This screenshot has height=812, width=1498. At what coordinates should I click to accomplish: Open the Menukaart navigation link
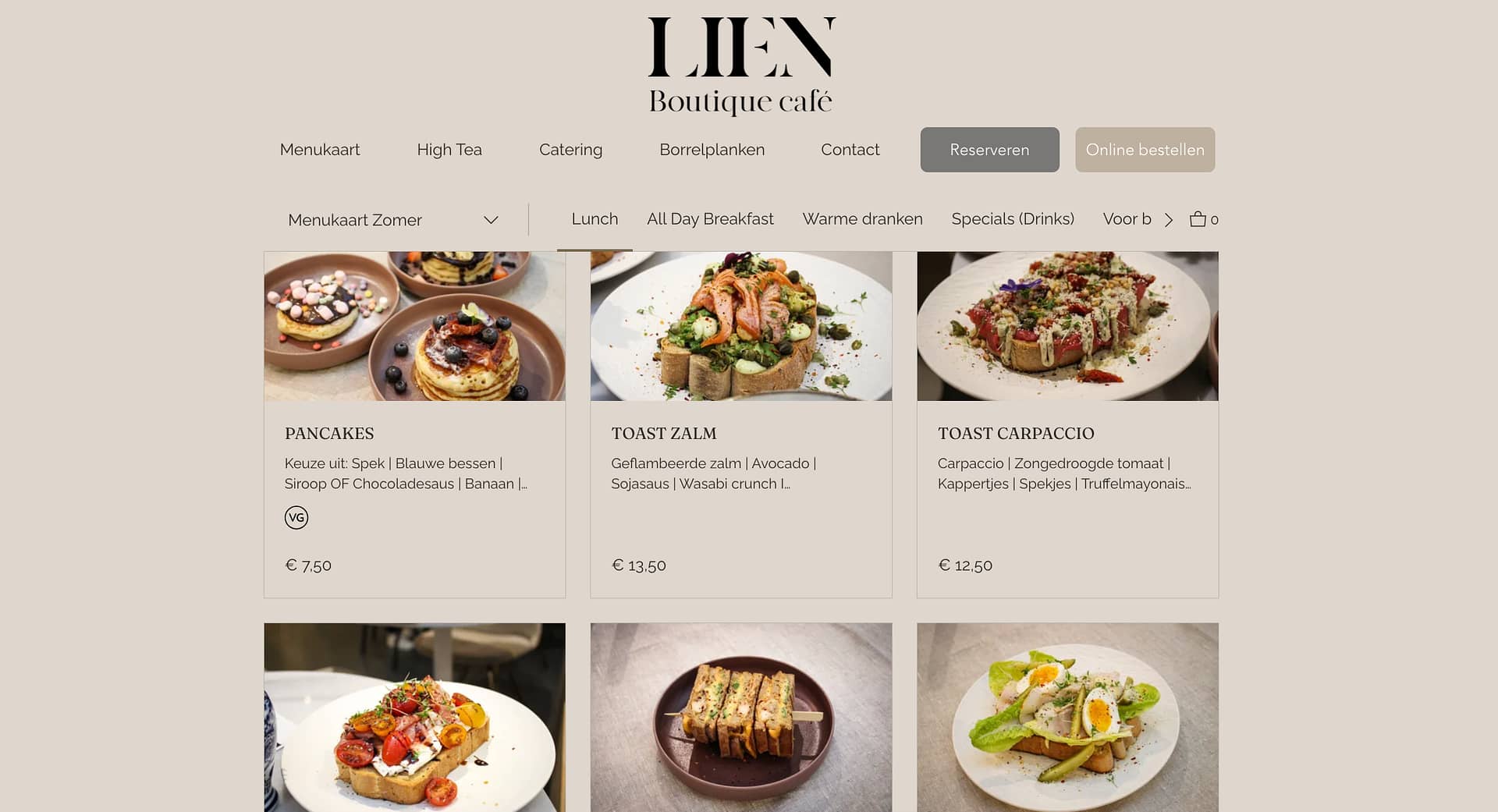click(320, 150)
